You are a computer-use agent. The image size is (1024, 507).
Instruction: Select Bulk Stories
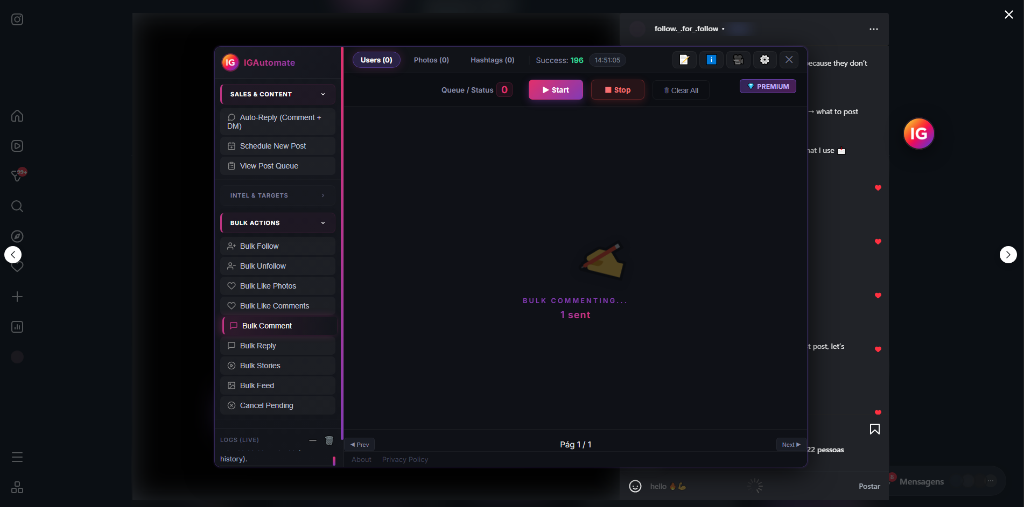pos(278,366)
